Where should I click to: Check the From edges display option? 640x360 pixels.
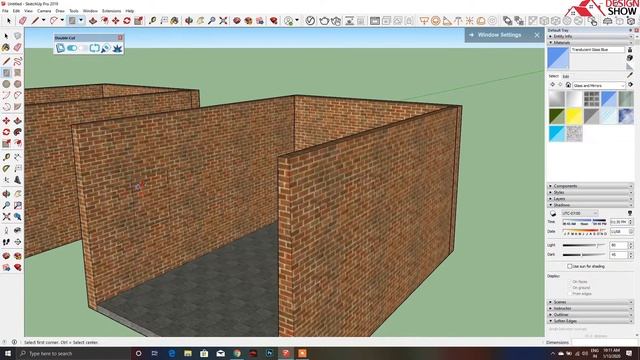pyautogui.click(x=570, y=293)
